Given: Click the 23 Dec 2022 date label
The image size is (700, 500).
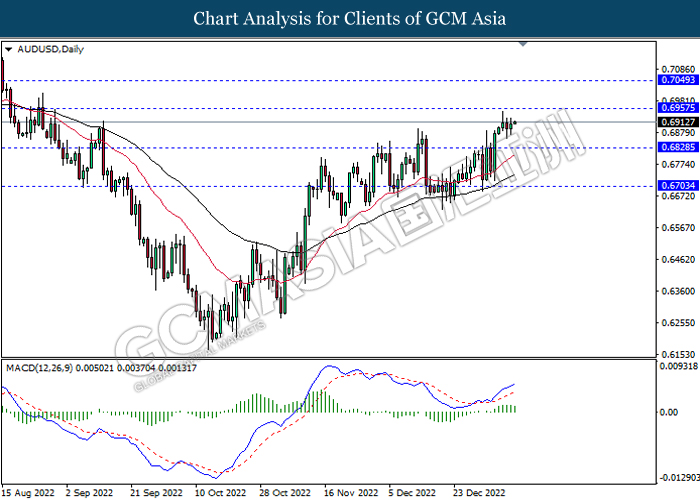Looking at the screenshot, I should tap(479, 493).
